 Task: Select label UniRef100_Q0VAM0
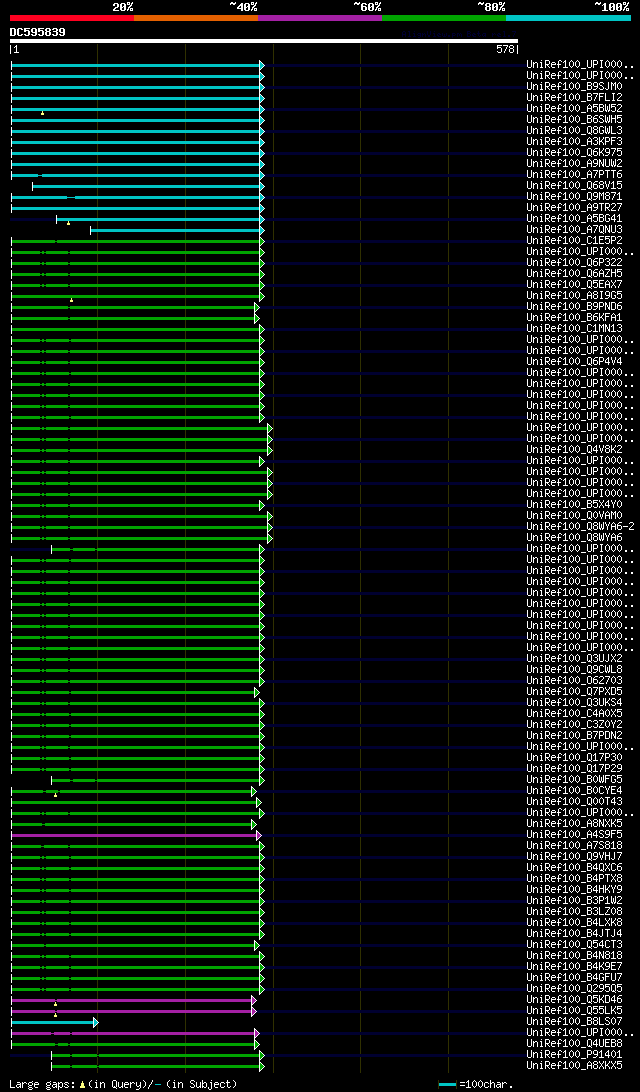(575, 515)
